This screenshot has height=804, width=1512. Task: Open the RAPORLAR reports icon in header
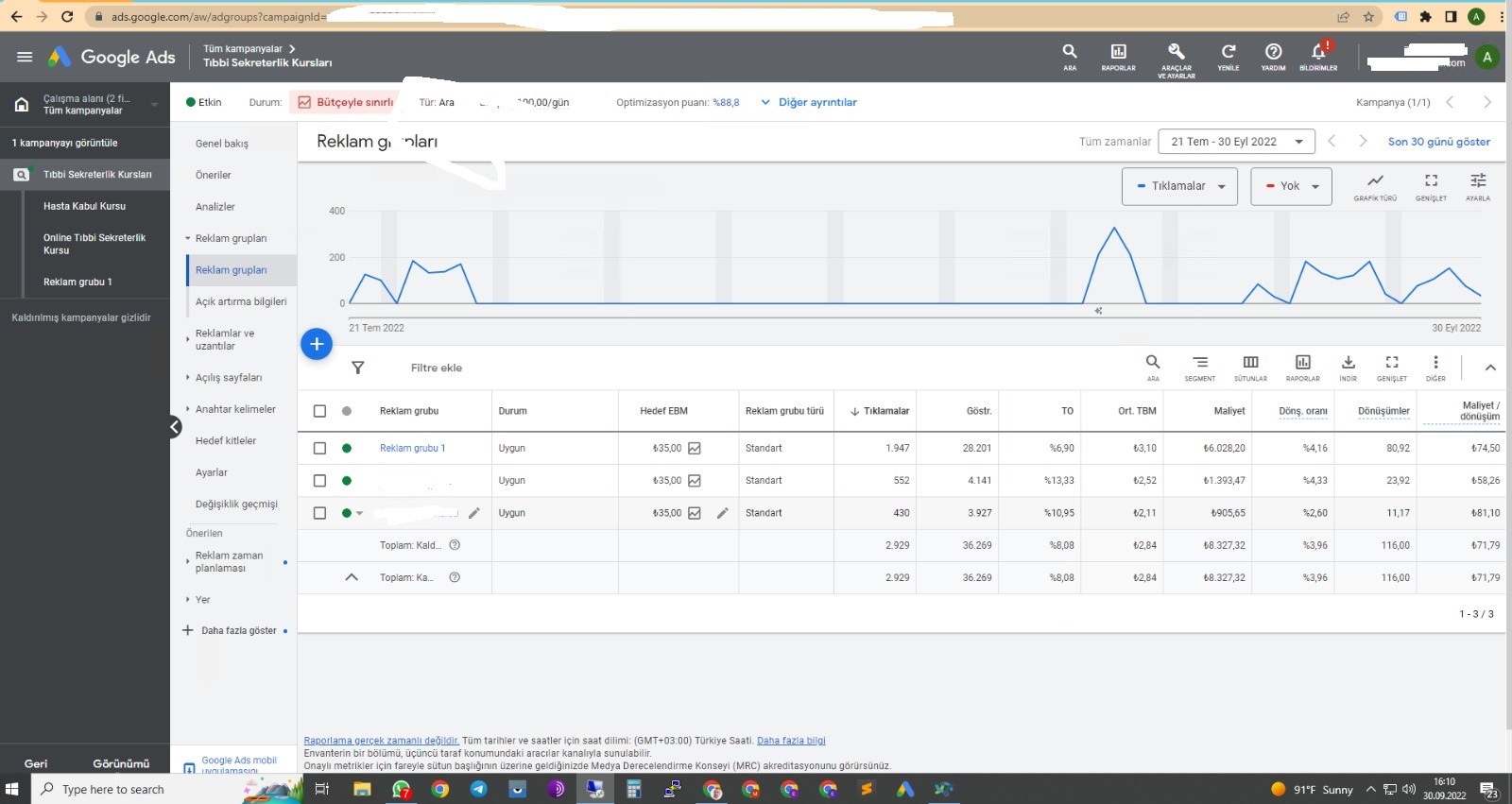[x=1118, y=56]
